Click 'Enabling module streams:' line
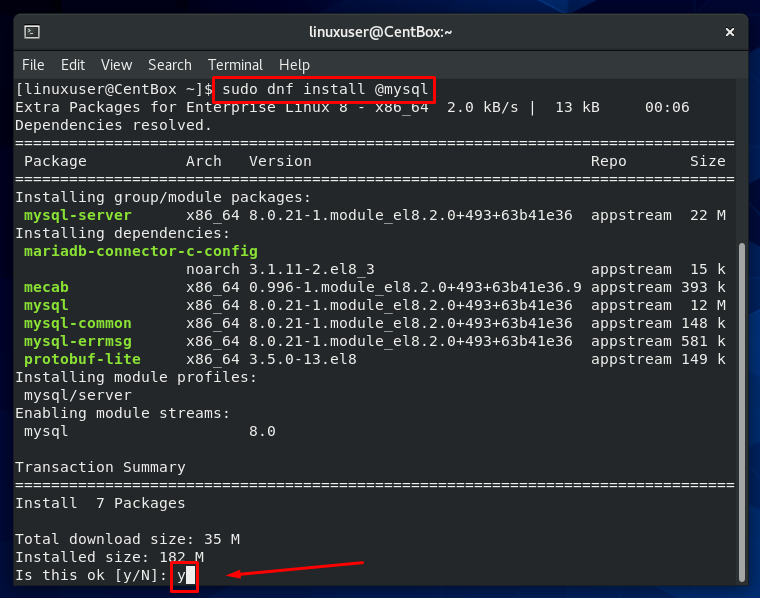Image resolution: width=760 pixels, height=598 pixels. (x=123, y=413)
